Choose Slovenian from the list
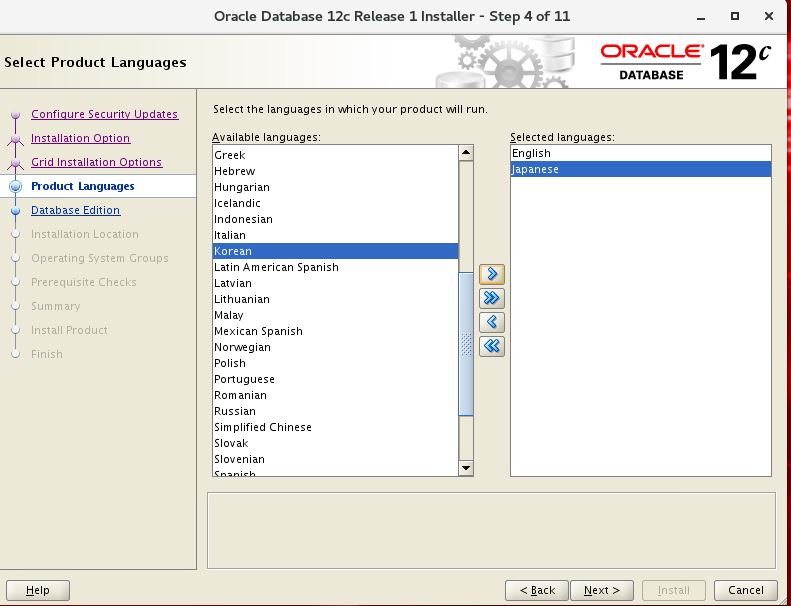This screenshot has width=791, height=606. [335, 460]
